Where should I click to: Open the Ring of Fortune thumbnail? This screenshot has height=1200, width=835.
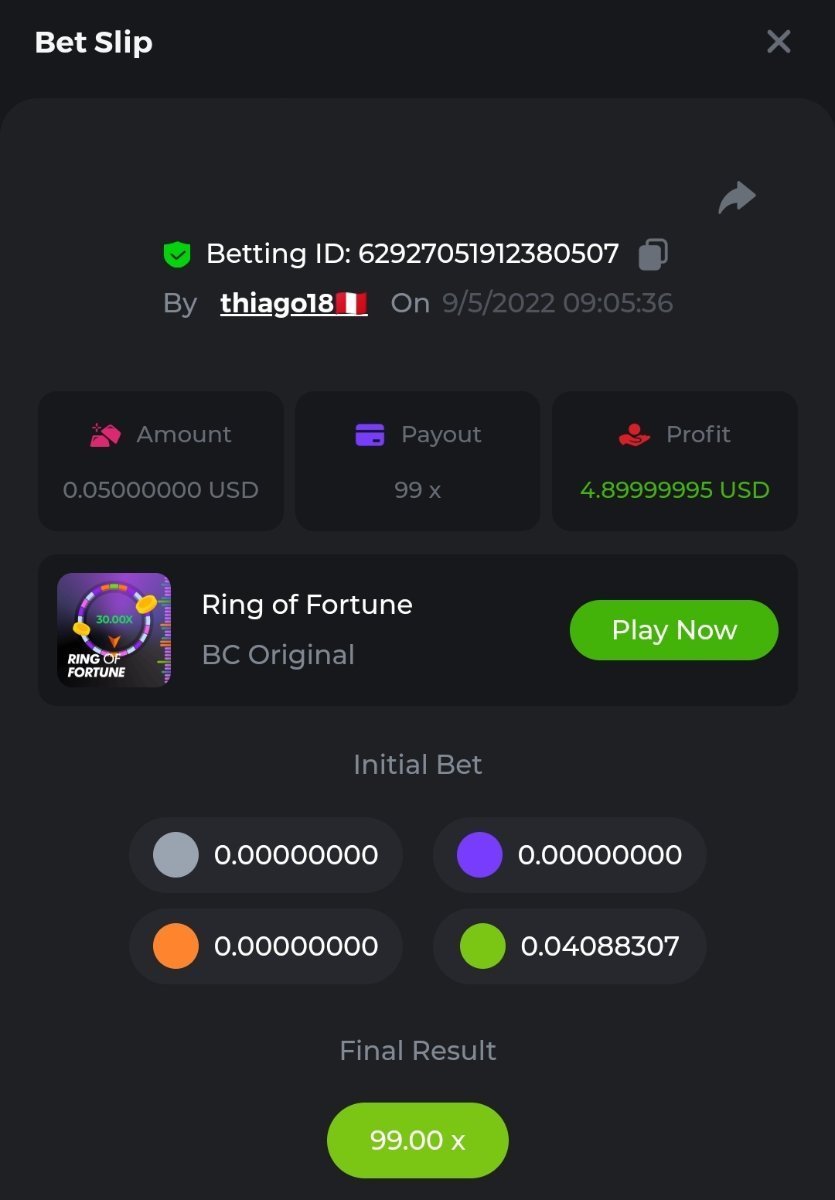(x=114, y=630)
